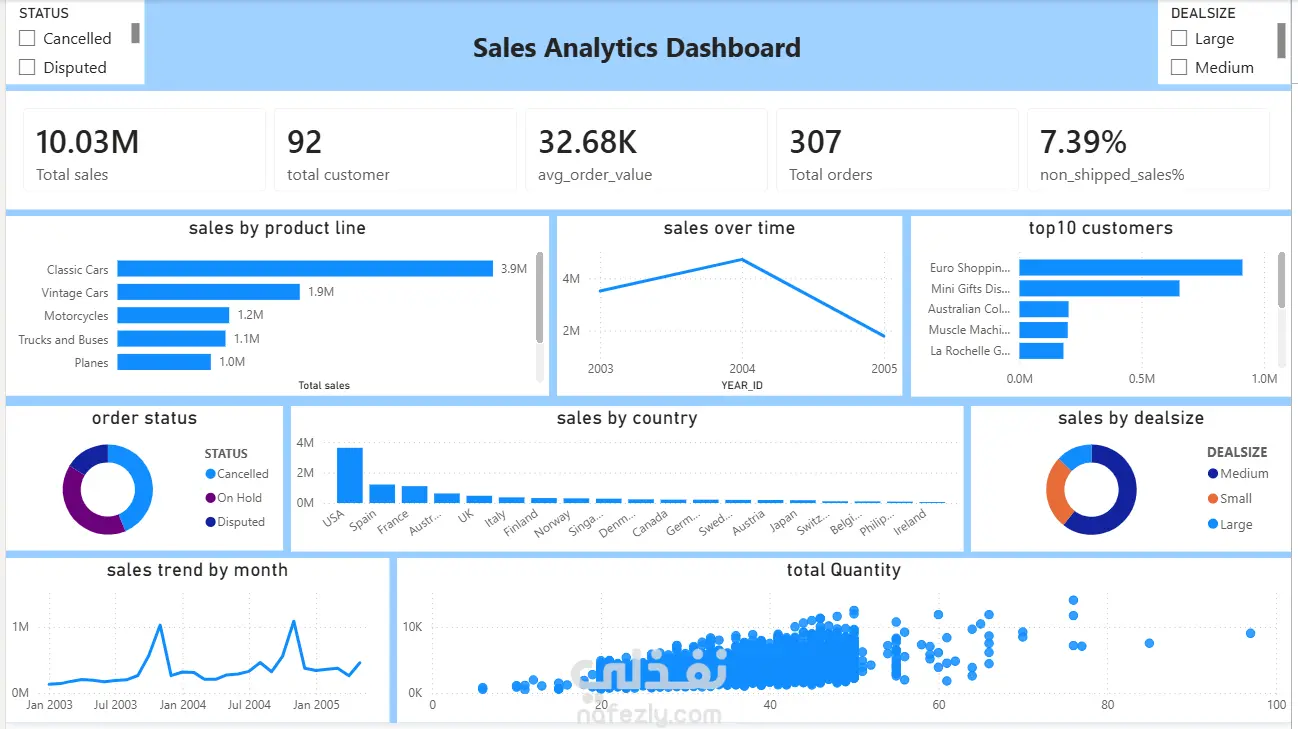Select the 92 total customer card

coord(395,150)
